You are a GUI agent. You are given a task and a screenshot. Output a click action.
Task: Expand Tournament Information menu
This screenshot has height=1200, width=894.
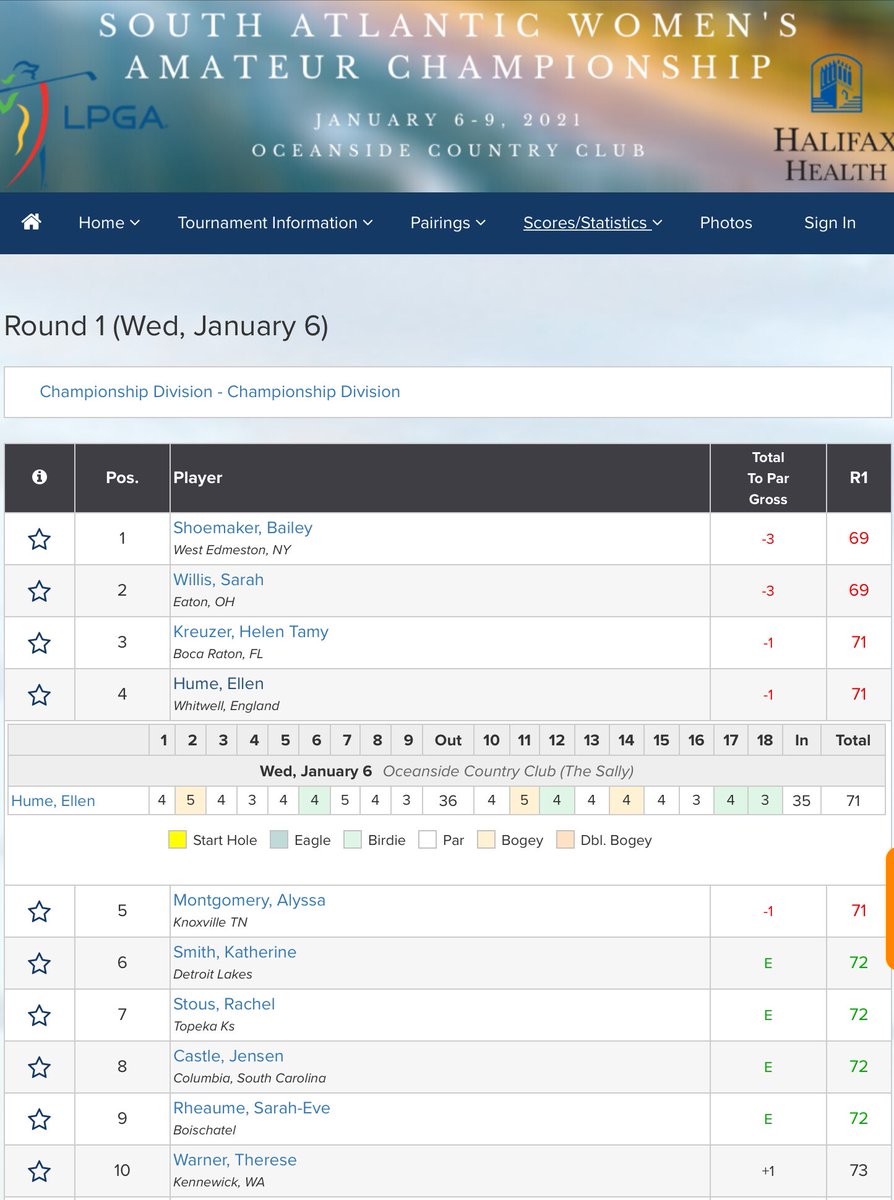pyautogui.click(x=275, y=223)
